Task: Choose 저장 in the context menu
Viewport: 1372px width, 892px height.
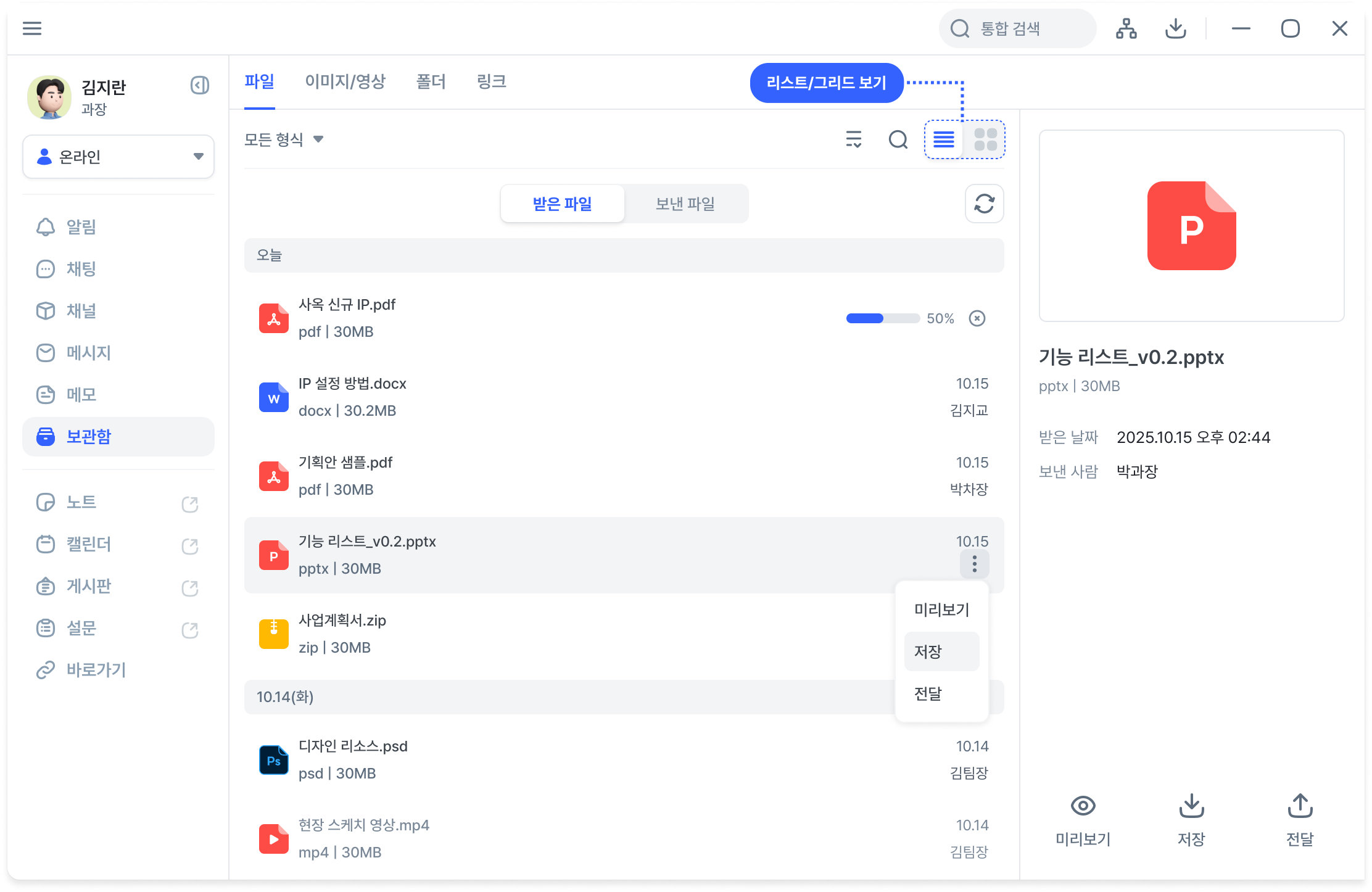Action: pyautogui.click(x=941, y=651)
